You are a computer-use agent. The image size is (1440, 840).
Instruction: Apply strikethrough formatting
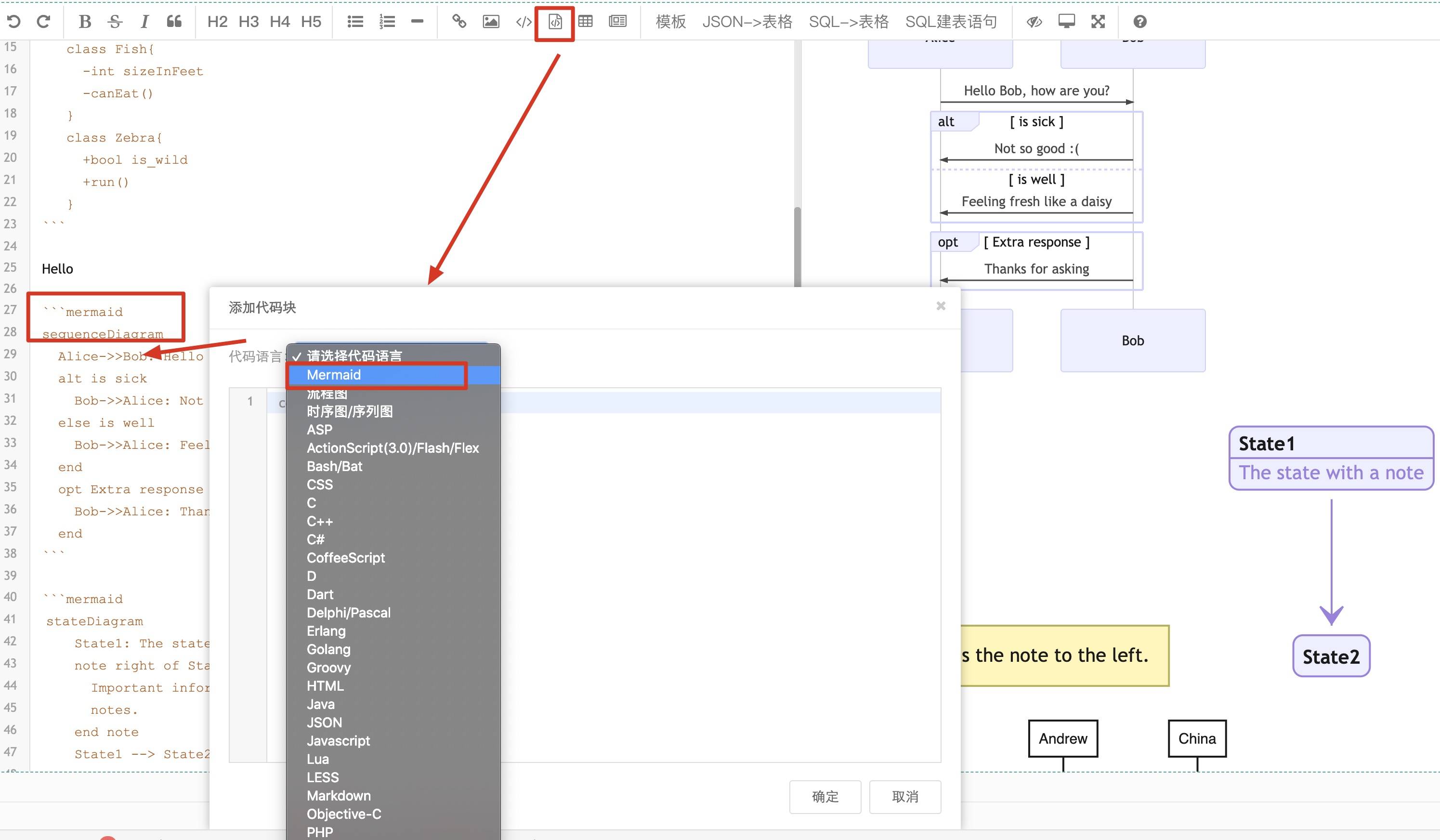[x=115, y=22]
